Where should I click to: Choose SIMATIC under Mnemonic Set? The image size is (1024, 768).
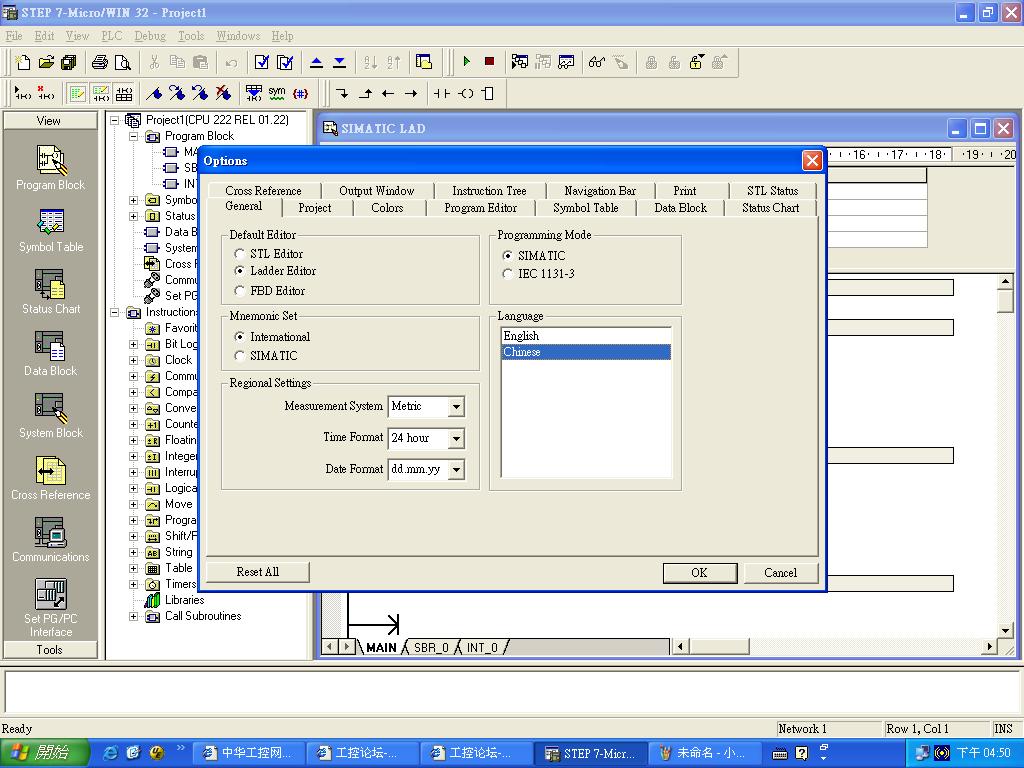pyautogui.click(x=240, y=356)
